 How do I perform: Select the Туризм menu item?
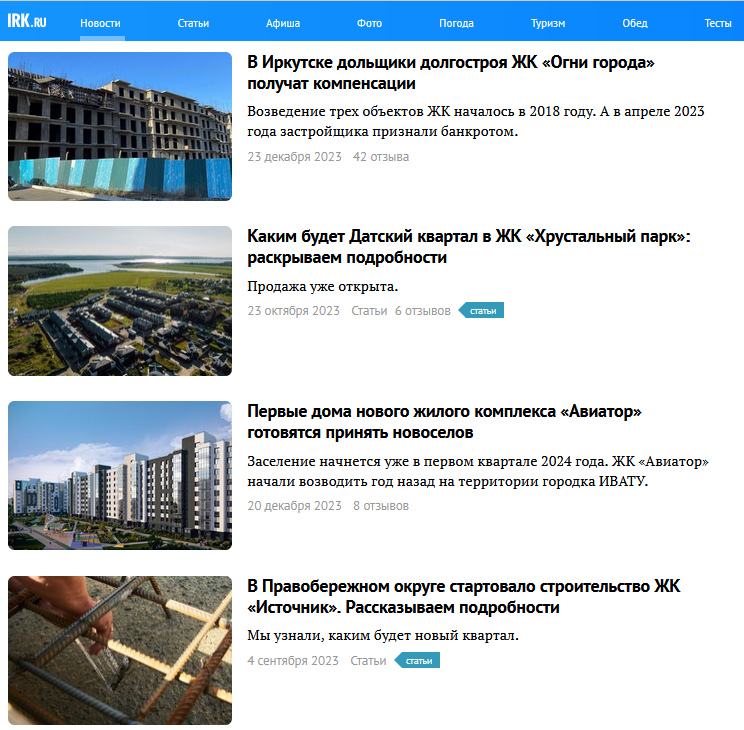(x=548, y=23)
